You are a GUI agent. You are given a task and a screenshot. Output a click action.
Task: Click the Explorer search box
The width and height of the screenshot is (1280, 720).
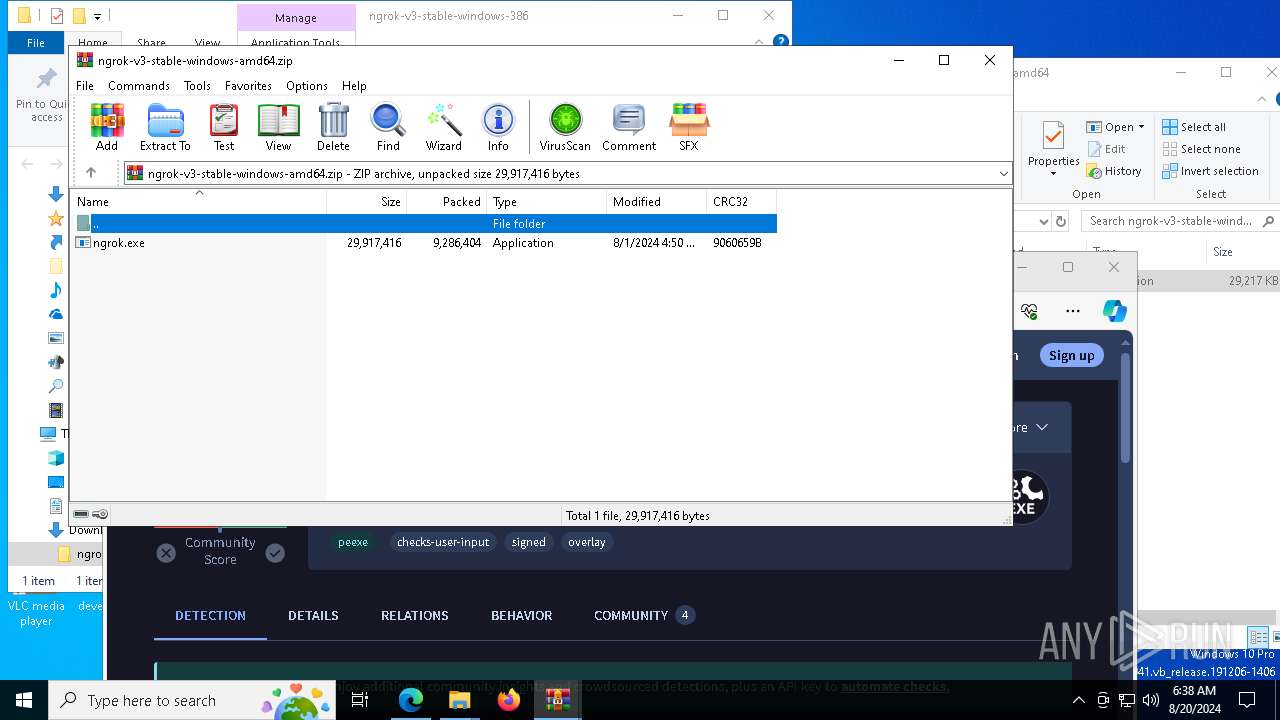click(x=1178, y=221)
